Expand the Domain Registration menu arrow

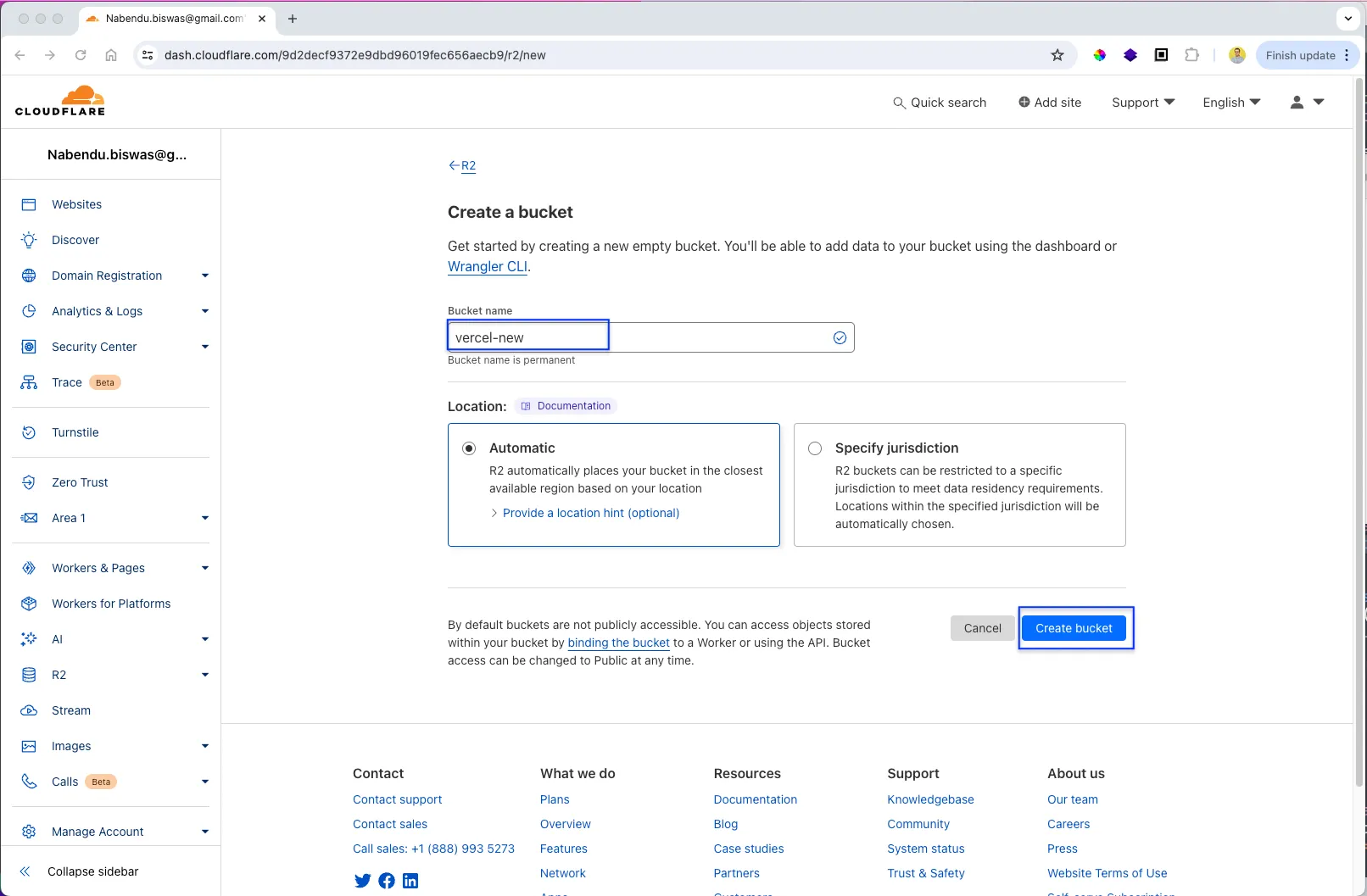(205, 275)
